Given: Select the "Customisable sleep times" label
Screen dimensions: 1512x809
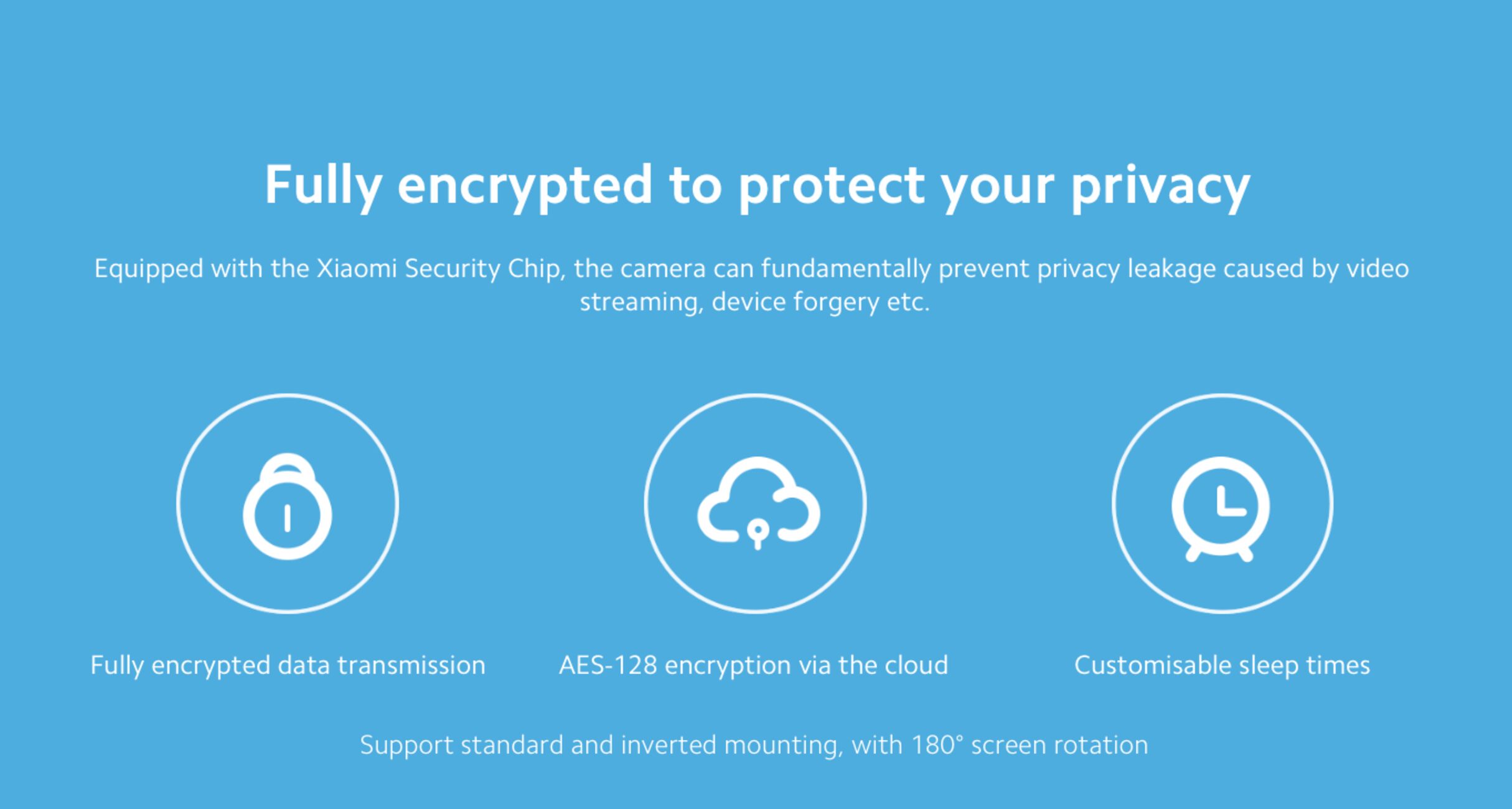Looking at the screenshot, I should [x=1222, y=665].
